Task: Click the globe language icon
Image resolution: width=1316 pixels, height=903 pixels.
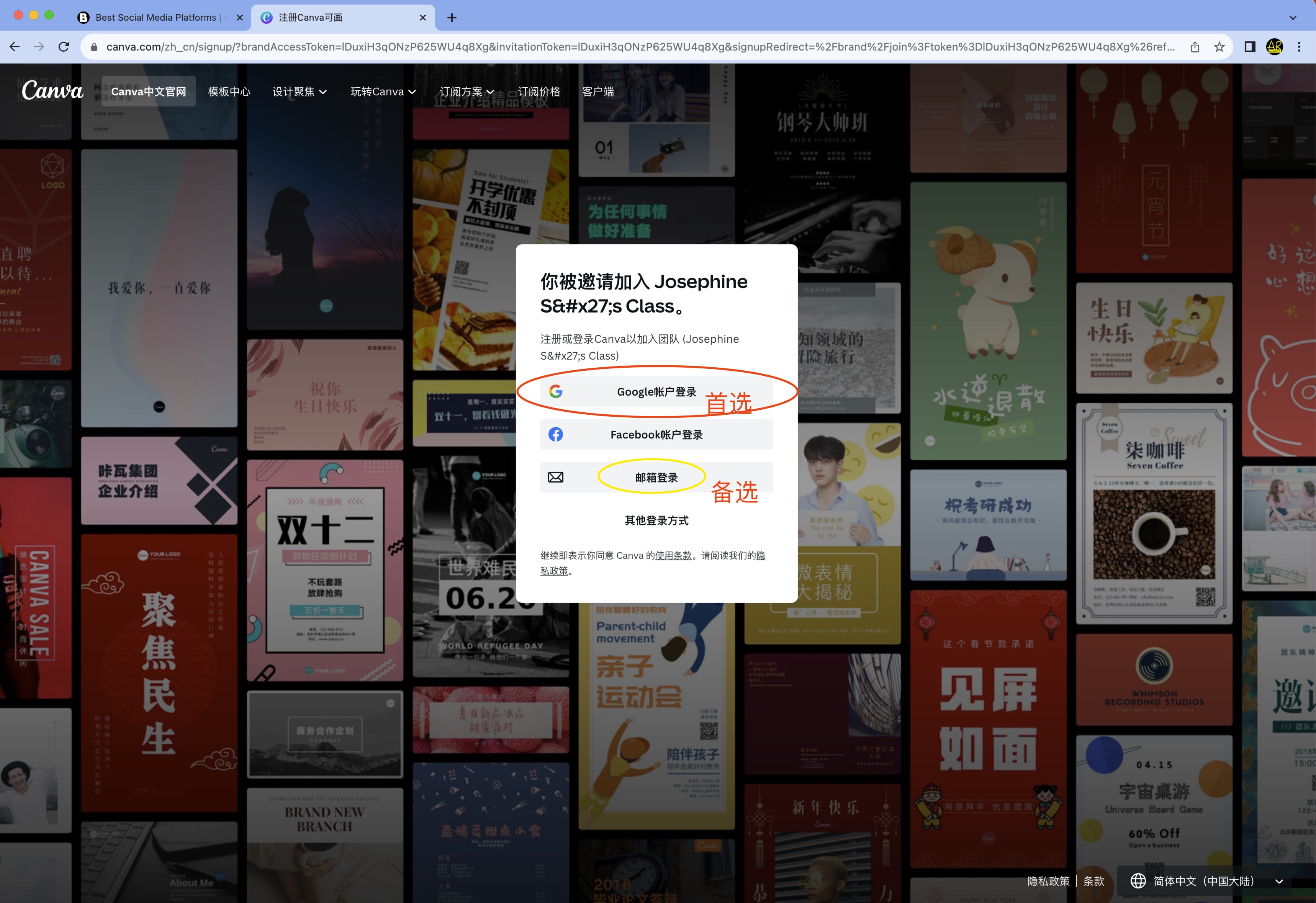Action: point(1138,881)
